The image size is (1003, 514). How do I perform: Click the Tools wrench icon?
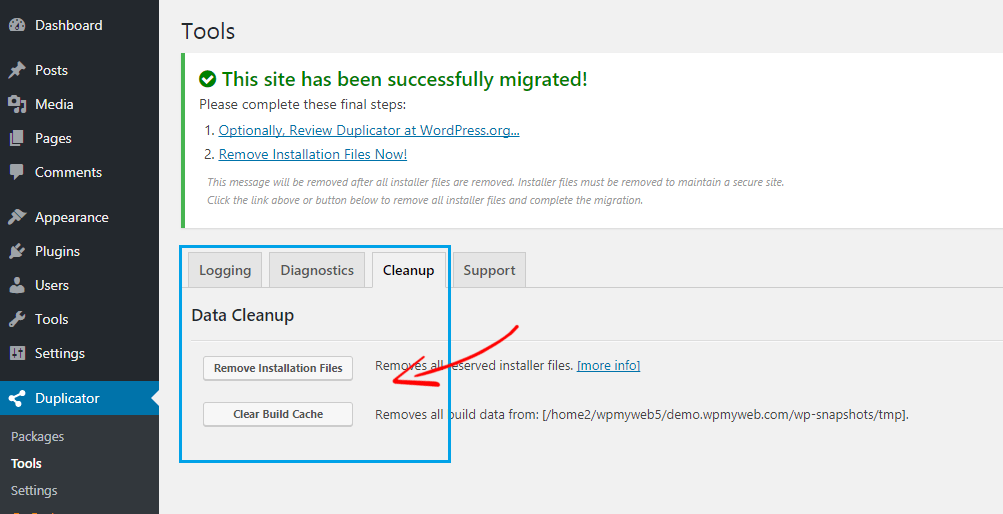17,319
